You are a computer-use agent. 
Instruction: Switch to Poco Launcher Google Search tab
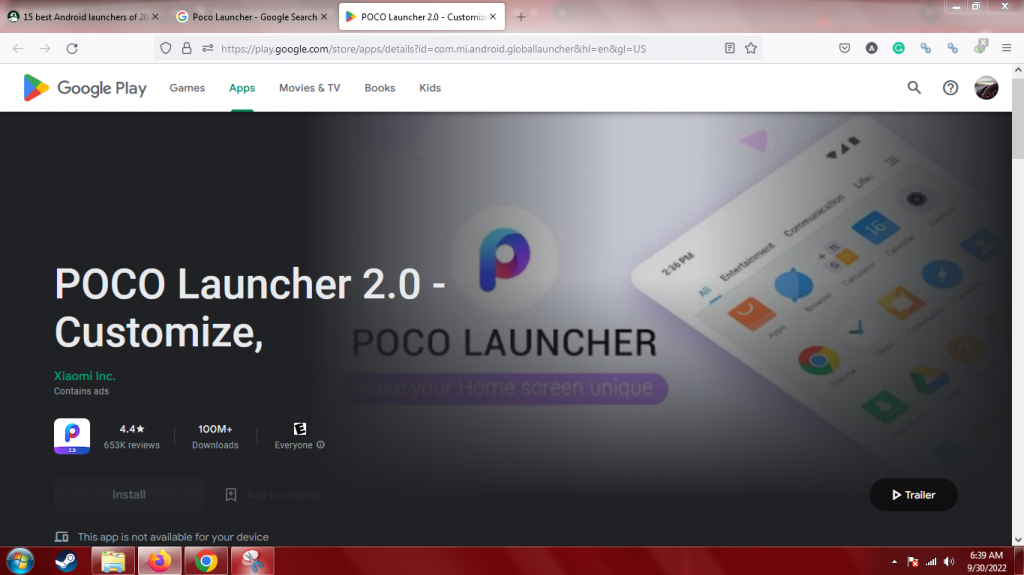pos(251,17)
